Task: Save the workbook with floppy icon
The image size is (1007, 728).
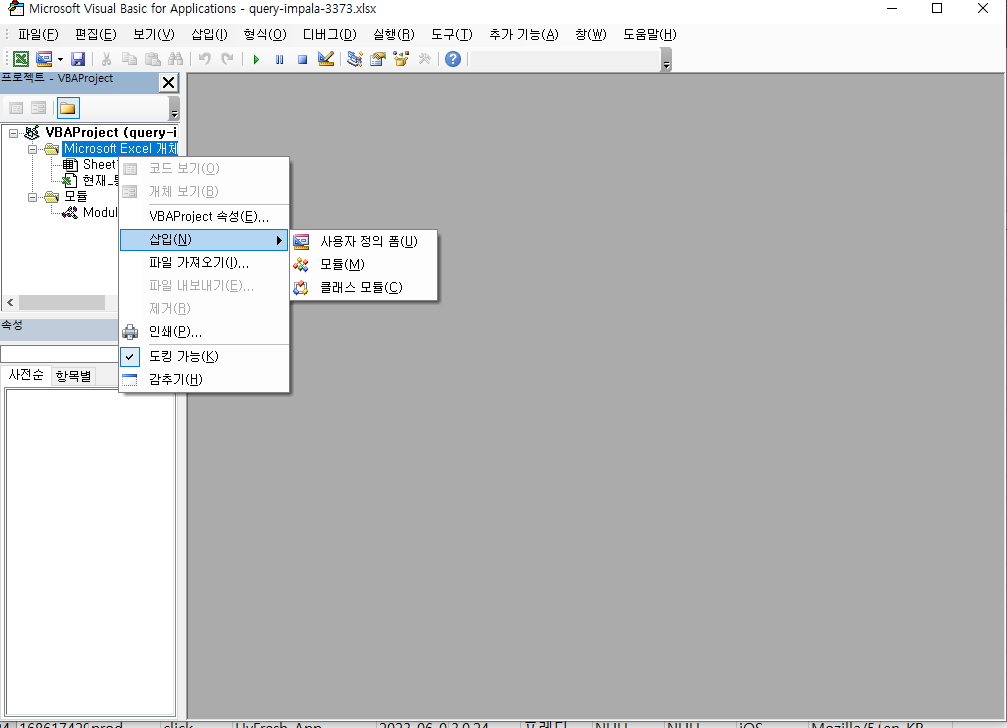Action: coord(78,59)
